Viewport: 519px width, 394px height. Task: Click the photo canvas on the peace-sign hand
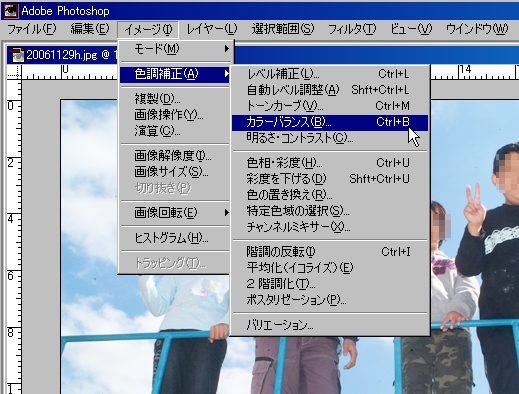[475, 207]
